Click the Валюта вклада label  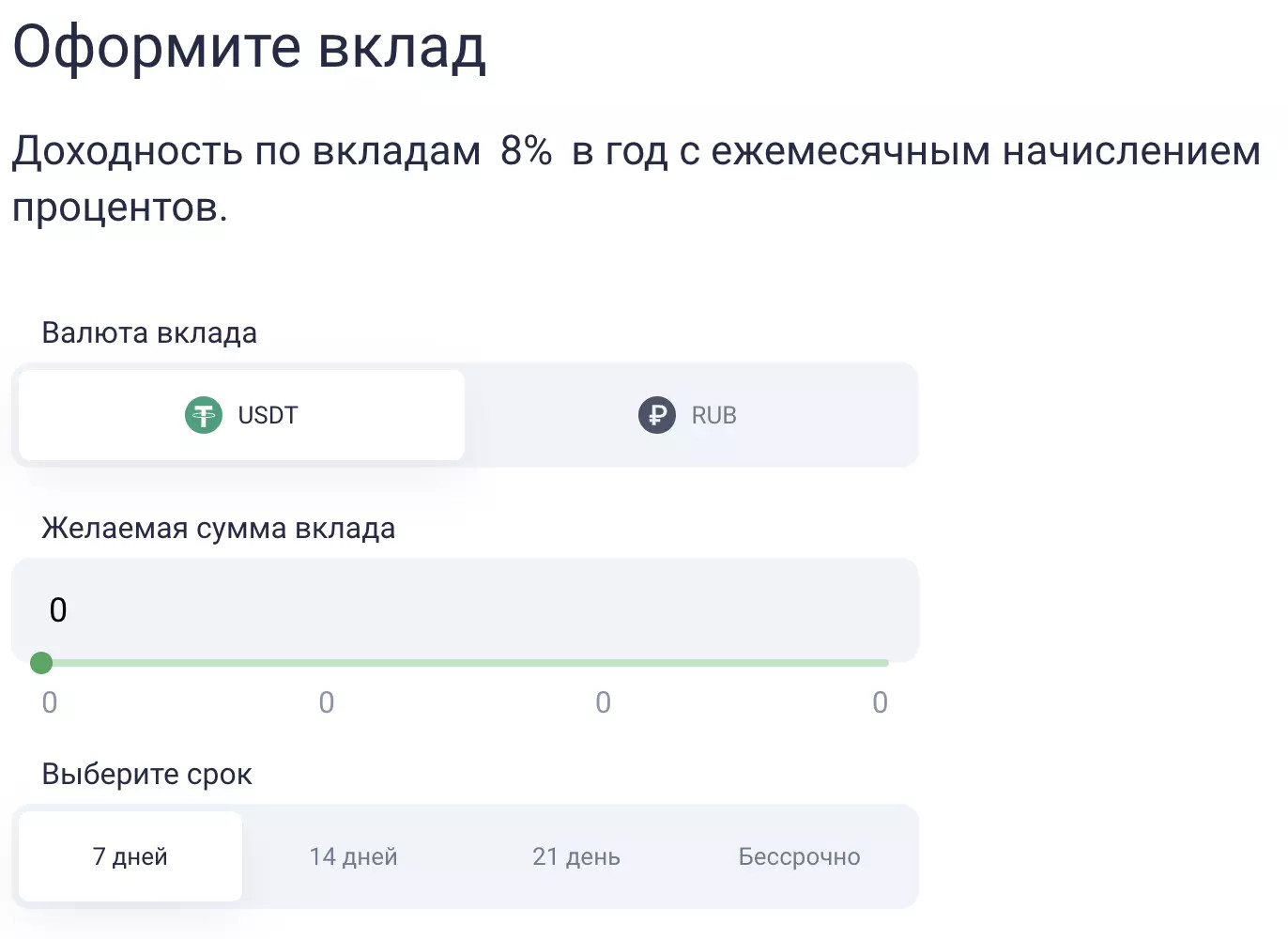(x=149, y=333)
